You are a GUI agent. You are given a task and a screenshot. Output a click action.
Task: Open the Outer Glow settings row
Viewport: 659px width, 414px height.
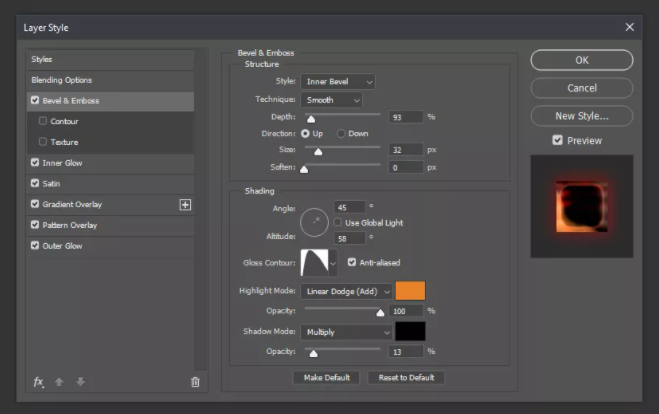tap(110, 246)
